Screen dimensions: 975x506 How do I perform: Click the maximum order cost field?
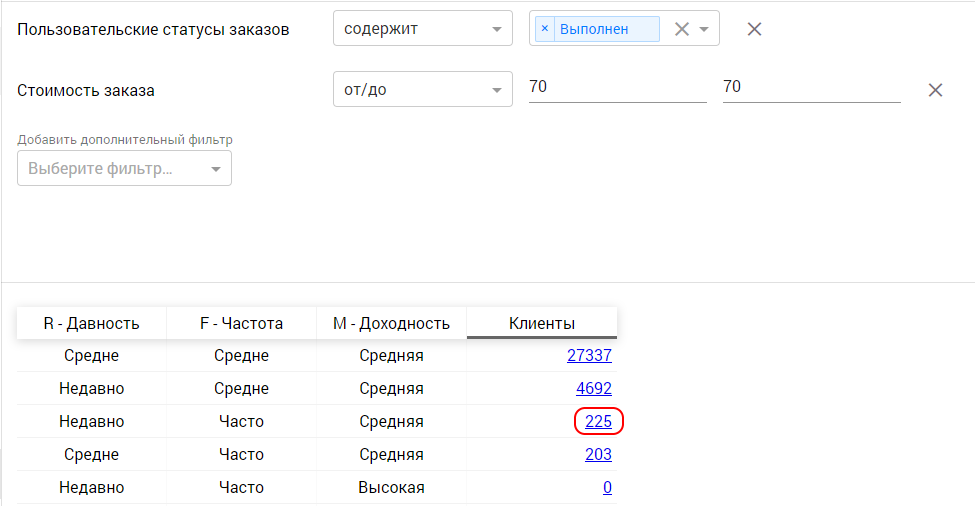[x=811, y=88]
